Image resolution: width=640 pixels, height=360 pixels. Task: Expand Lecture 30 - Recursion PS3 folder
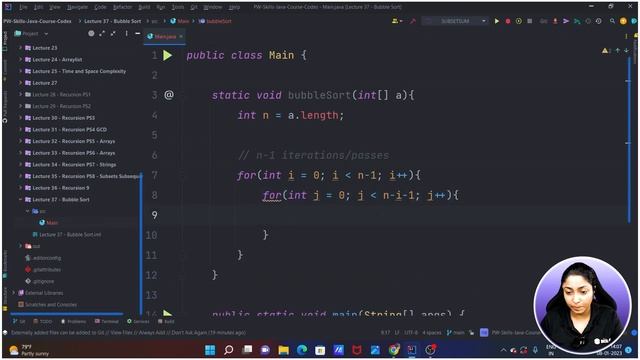tap(20, 118)
